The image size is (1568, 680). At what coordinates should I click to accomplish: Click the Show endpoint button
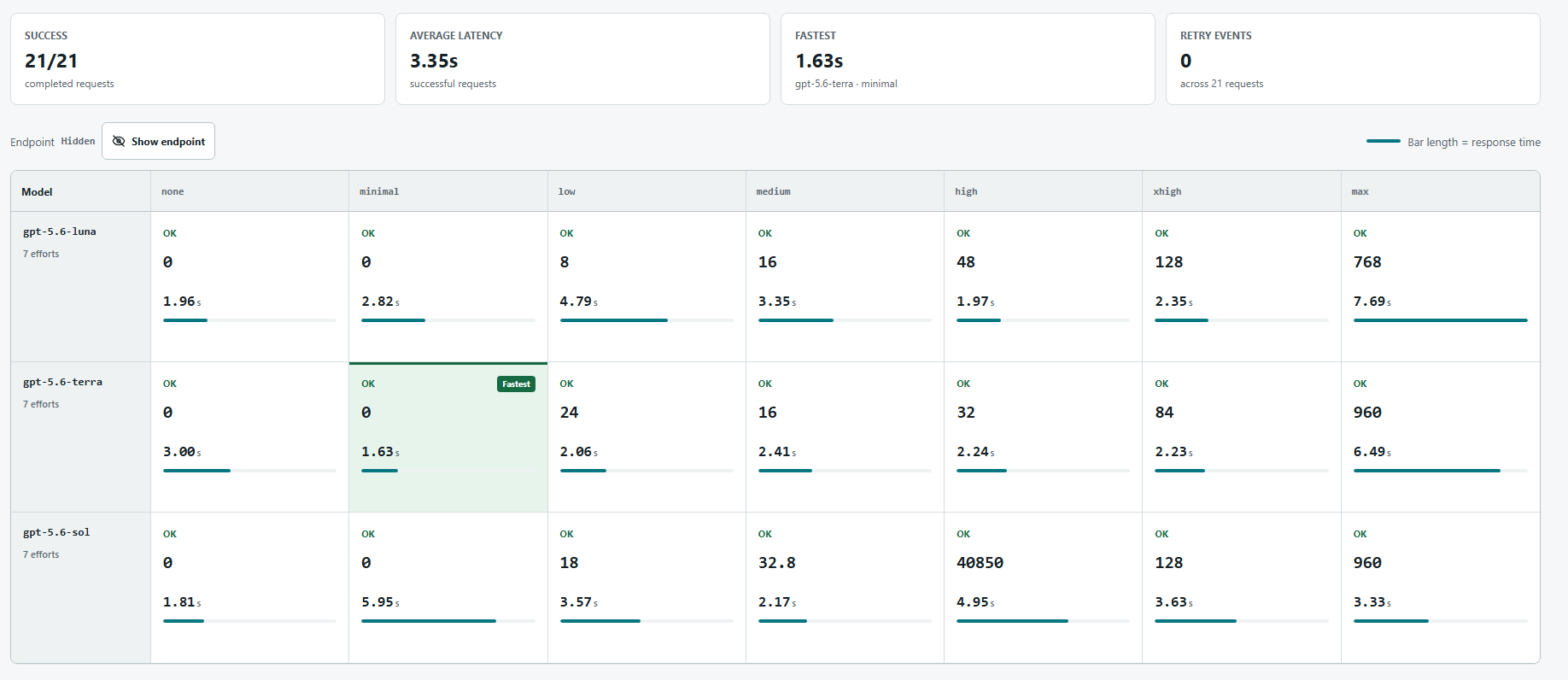point(158,141)
